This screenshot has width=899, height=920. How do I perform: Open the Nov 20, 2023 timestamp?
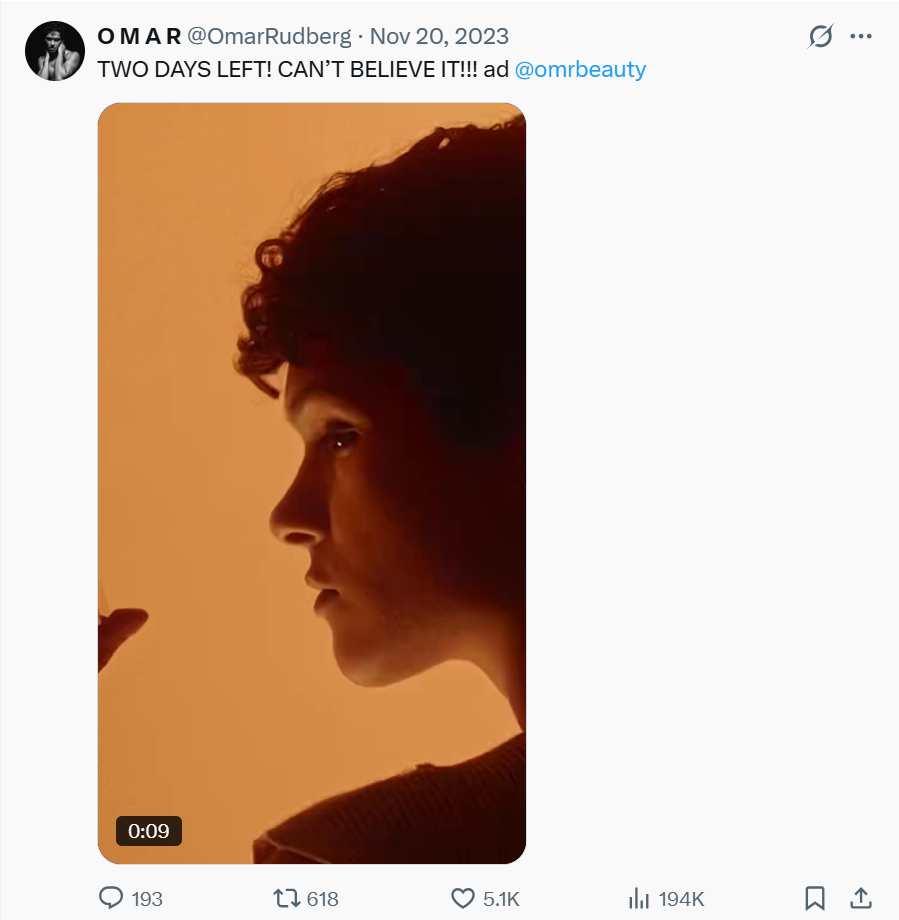tap(439, 37)
